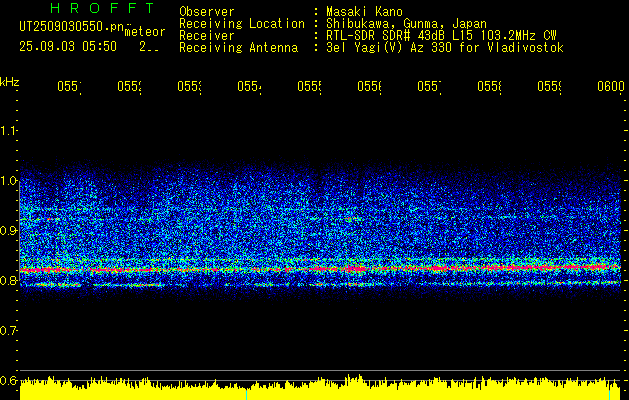
Task: Click the 0.6 kHz axis tick label
Action: coord(8,380)
